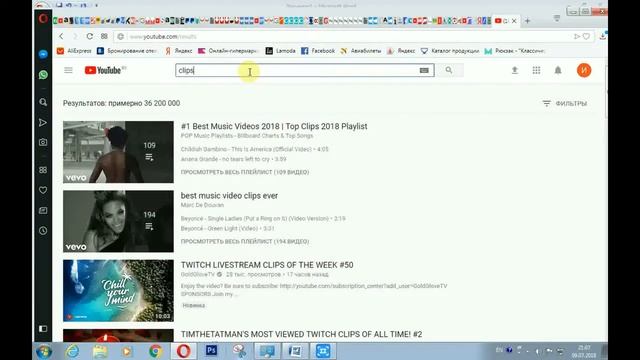View full playlist link (109 видео)
This screenshot has height=360, width=640.
(x=245, y=172)
